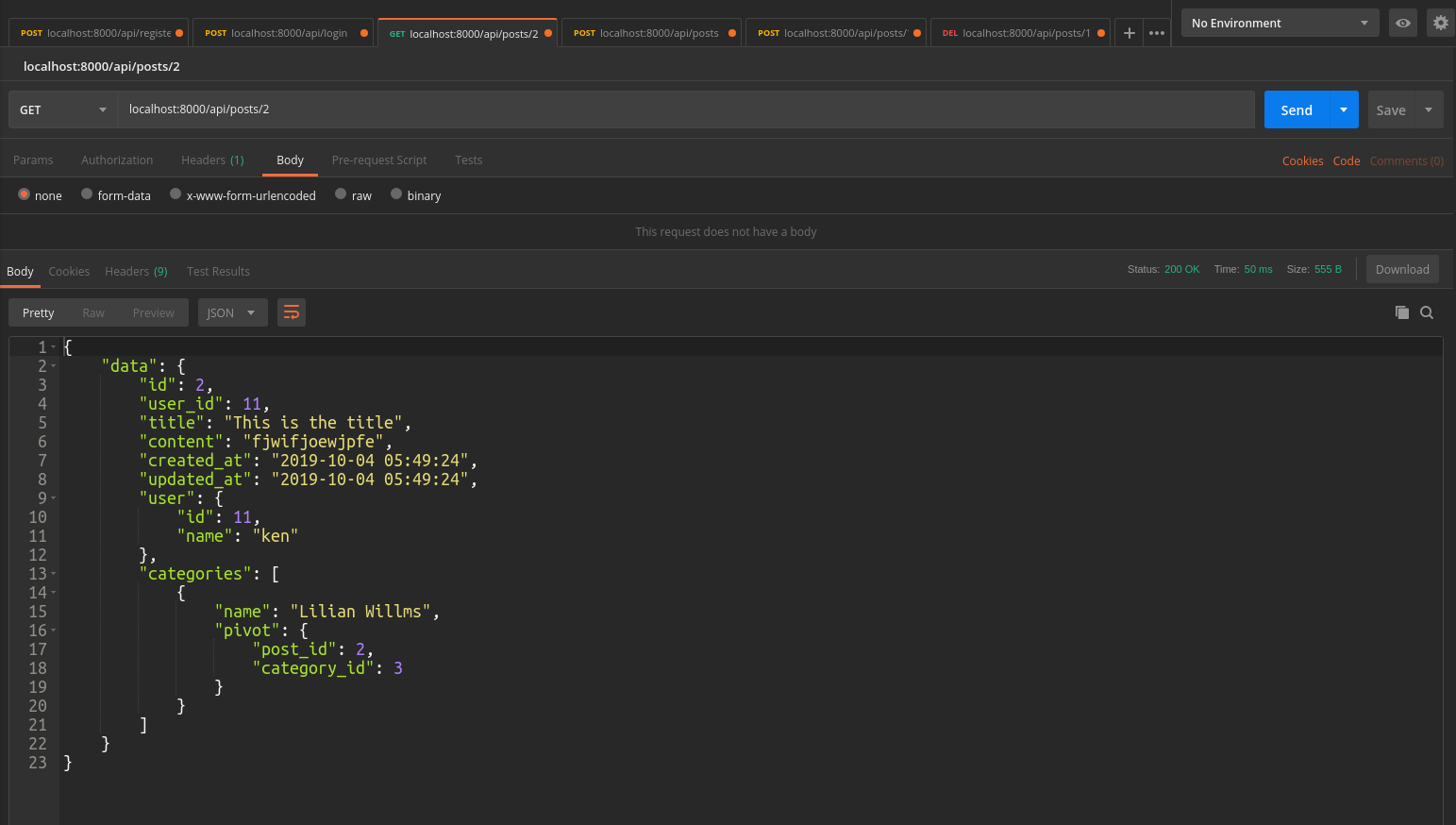Viewport: 1456px width, 825px height.
Task: Click "Lilian Willms" value in response
Action: [x=360, y=612]
